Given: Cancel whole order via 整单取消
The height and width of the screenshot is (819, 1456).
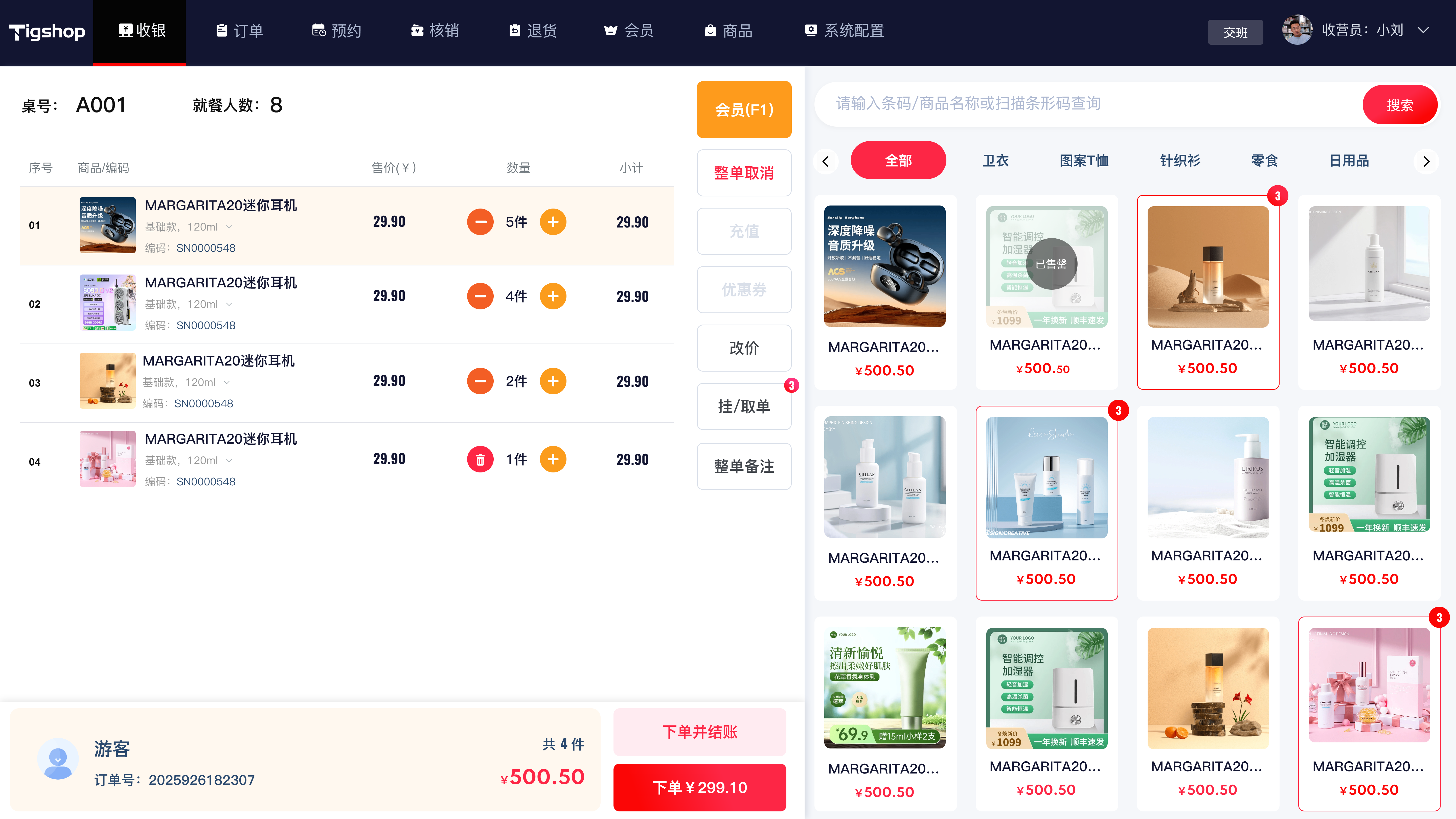Looking at the screenshot, I should [744, 173].
